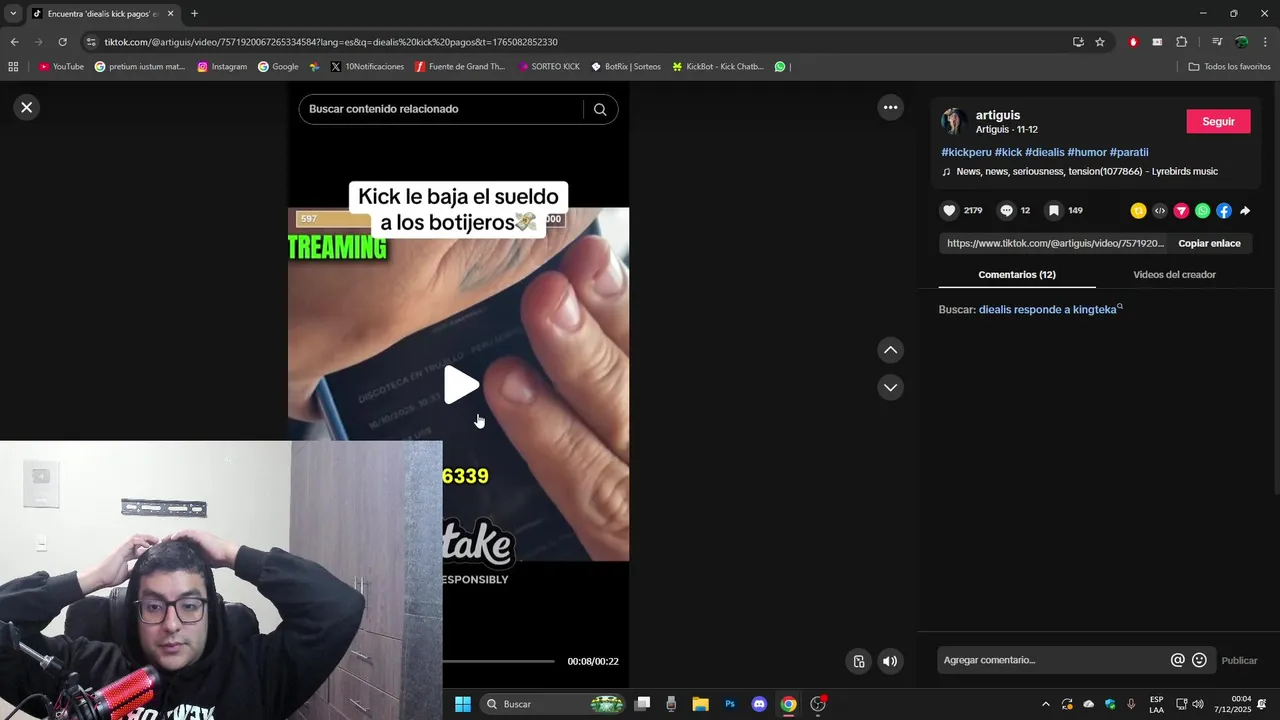Image resolution: width=1280 pixels, height=720 pixels.
Task: Open Photoshop from the taskbar
Action: pos(730,704)
